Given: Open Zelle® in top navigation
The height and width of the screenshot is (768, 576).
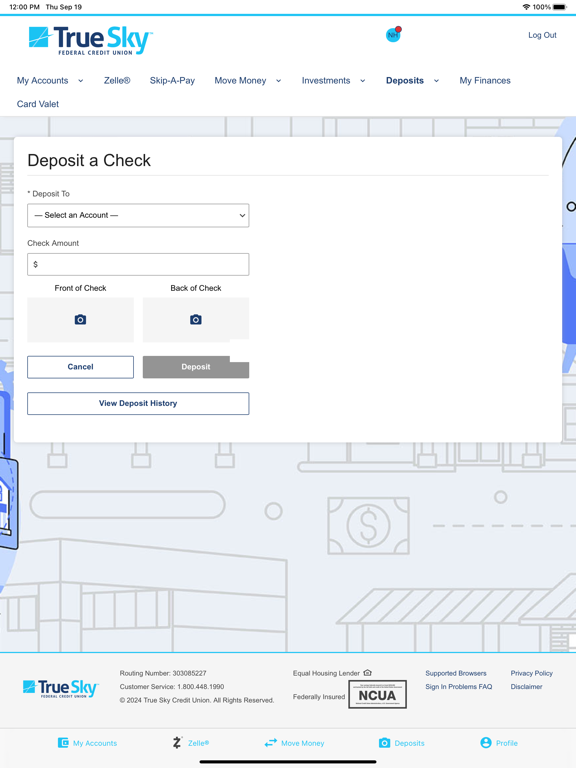Looking at the screenshot, I should coord(117,80).
